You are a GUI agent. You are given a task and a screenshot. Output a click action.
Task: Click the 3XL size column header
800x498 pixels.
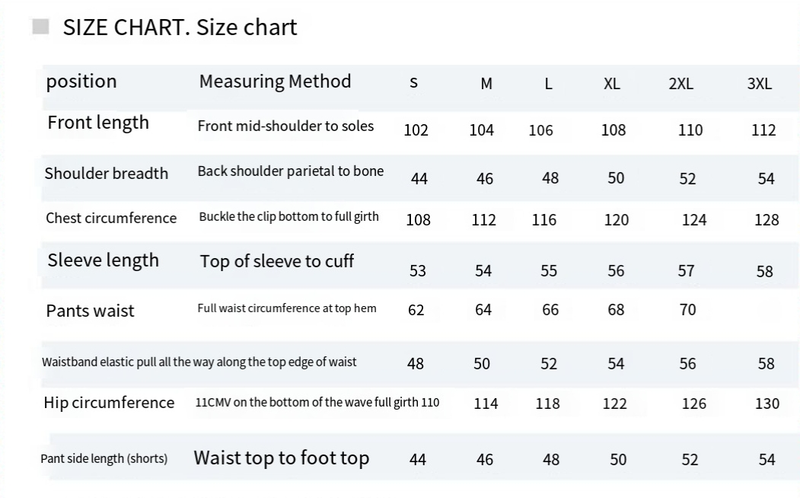tap(759, 84)
